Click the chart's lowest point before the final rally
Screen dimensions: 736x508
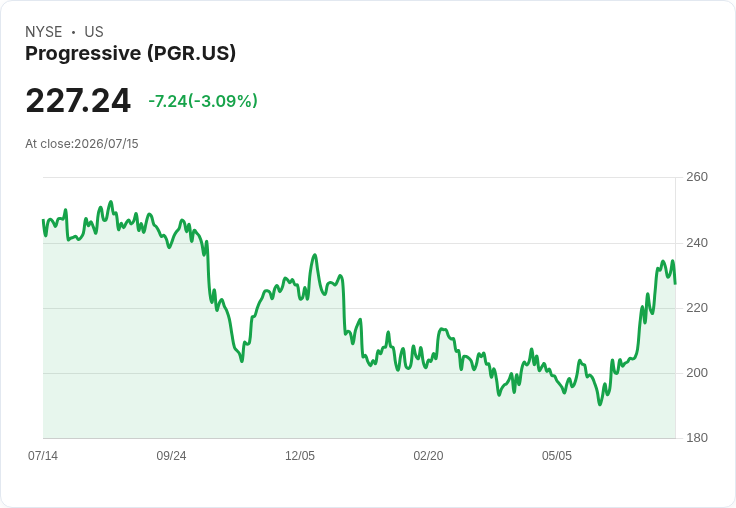click(600, 404)
